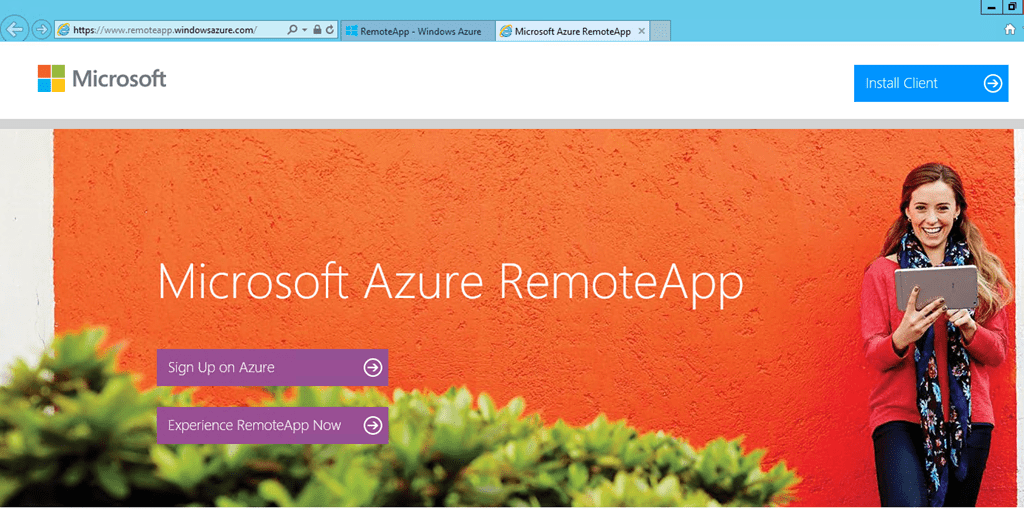Switch to RemoteApp - Windows Azure tab
This screenshot has width=1024, height=515.
[x=417, y=31]
